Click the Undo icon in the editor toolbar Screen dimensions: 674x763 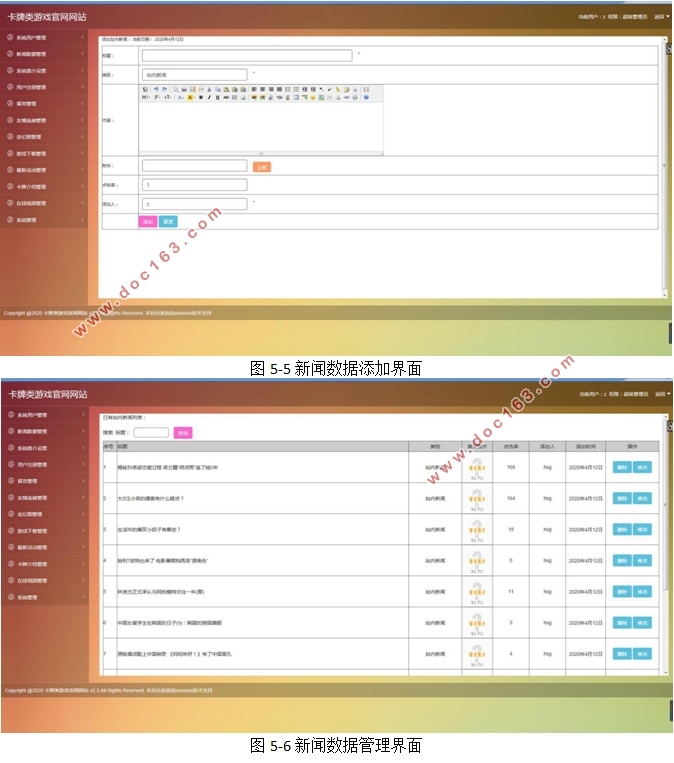coord(156,89)
